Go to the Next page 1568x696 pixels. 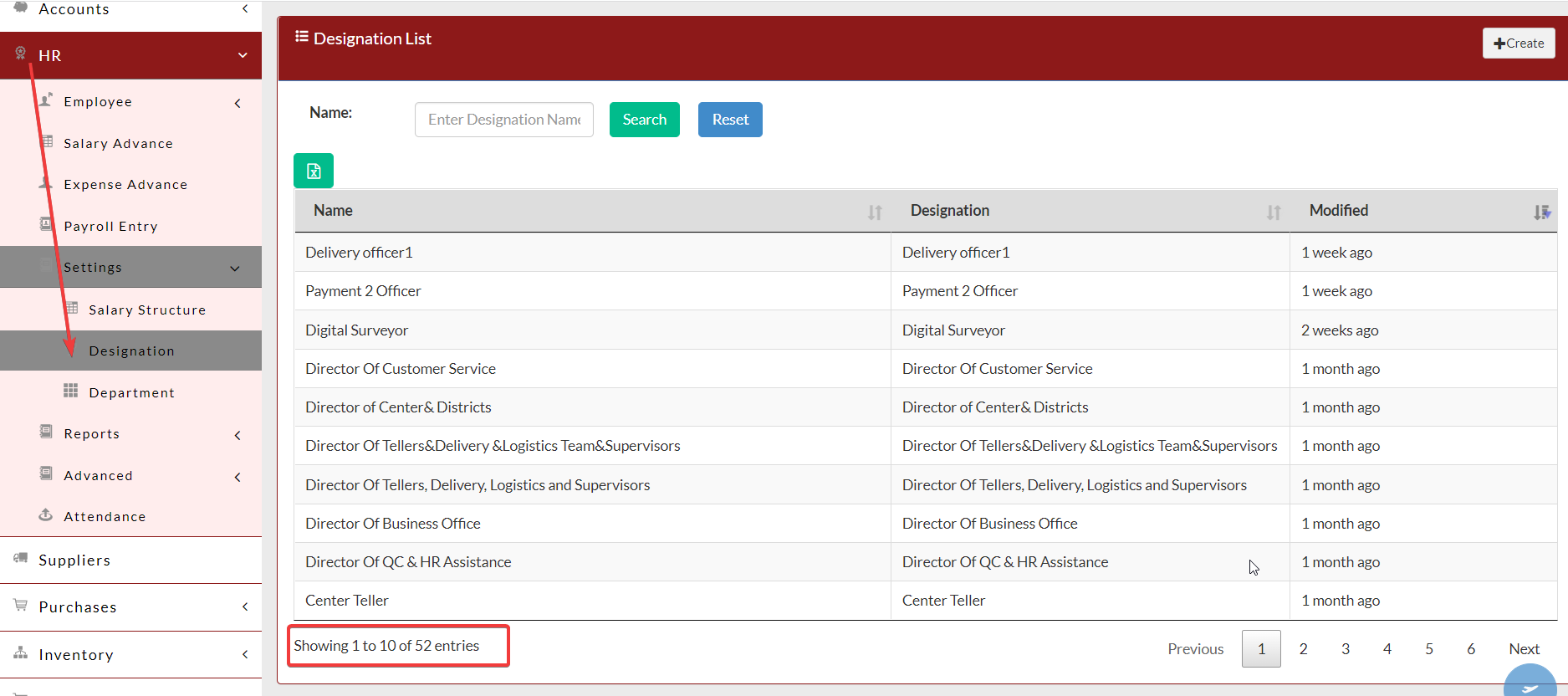click(1524, 648)
